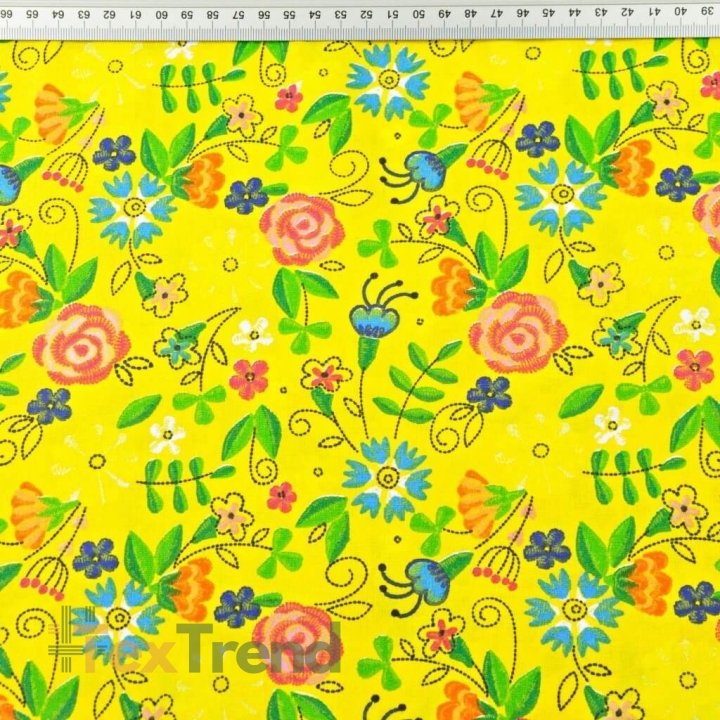The width and height of the screenshot is (720, 720).
Task: Click the blue star flower below ruler mark 51
Action: tap(388, 80)
